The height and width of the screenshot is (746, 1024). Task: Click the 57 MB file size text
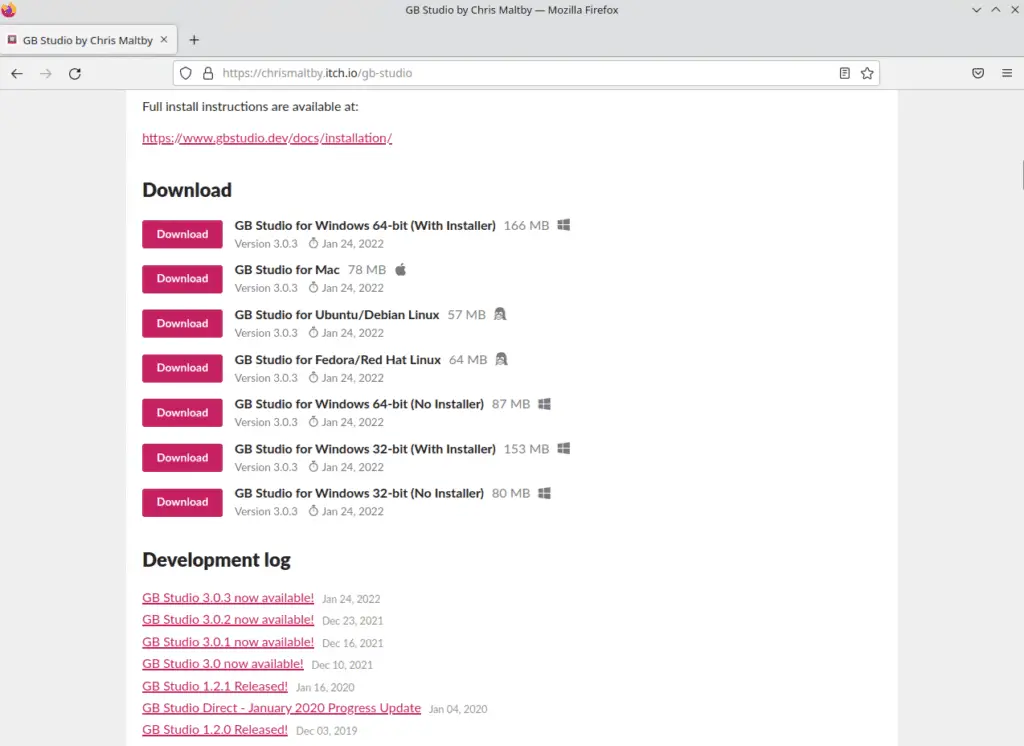point(466,315)
